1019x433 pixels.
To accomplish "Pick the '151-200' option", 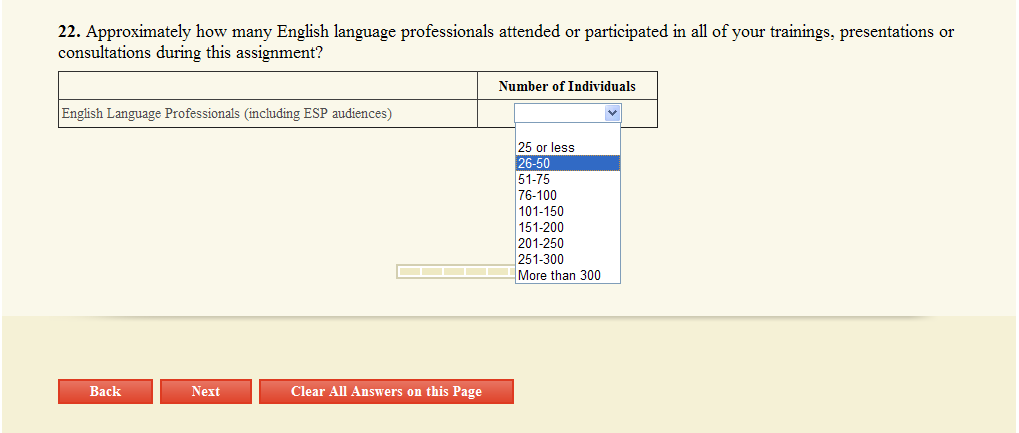I will (568, 228).
